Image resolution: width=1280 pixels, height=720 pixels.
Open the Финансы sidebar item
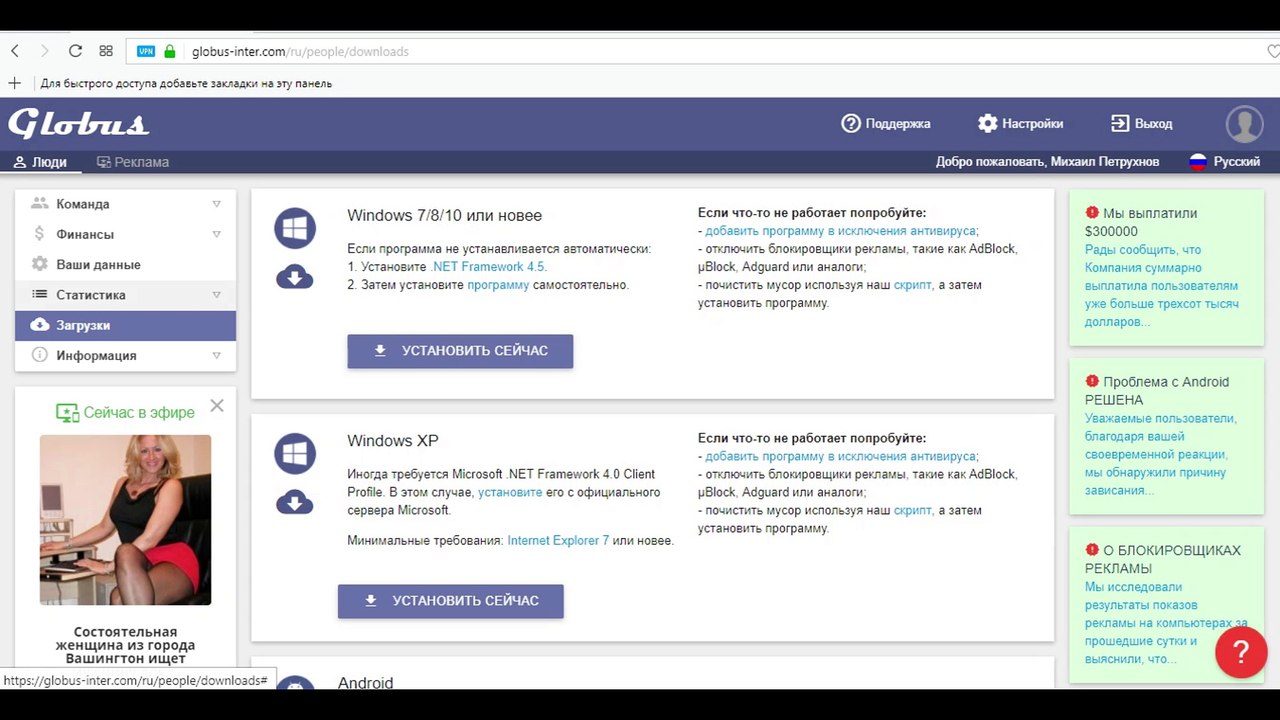pos(125,234)
